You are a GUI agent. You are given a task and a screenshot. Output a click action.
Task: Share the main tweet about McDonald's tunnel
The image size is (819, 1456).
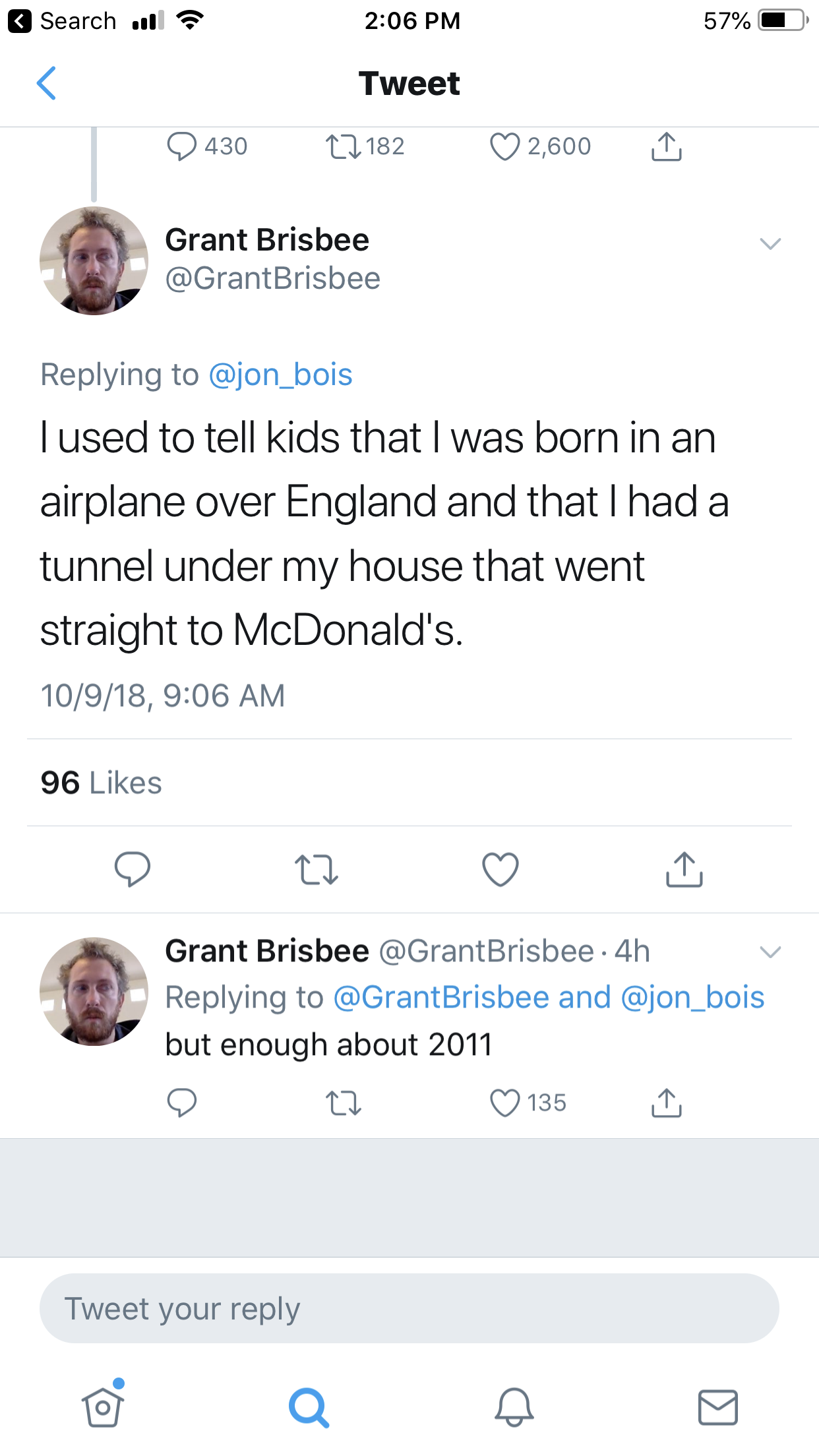684,868
